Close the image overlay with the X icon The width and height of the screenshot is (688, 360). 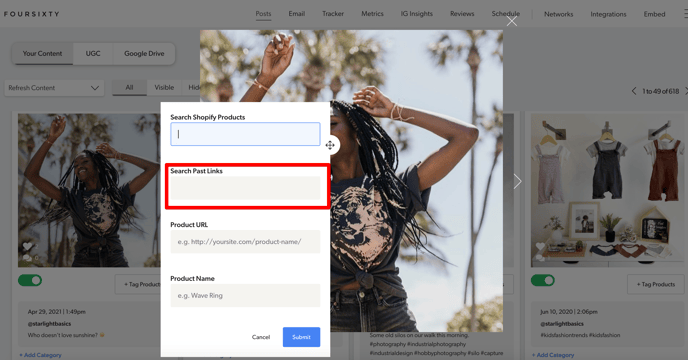click(x=512, y=21)
